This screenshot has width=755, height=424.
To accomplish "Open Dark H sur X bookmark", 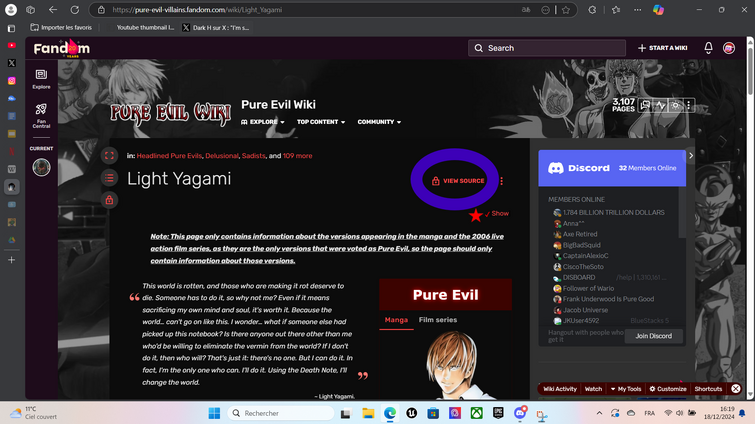I will [216, 27].
